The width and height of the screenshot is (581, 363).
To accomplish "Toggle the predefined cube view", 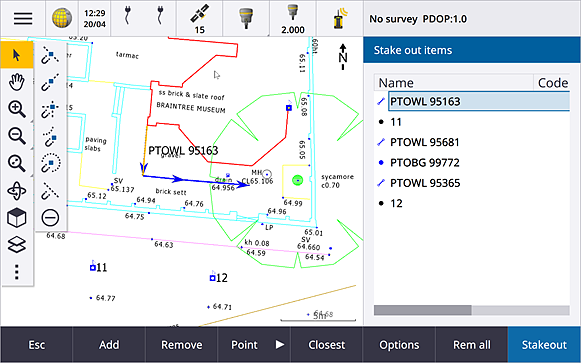I will coord(17,217).
